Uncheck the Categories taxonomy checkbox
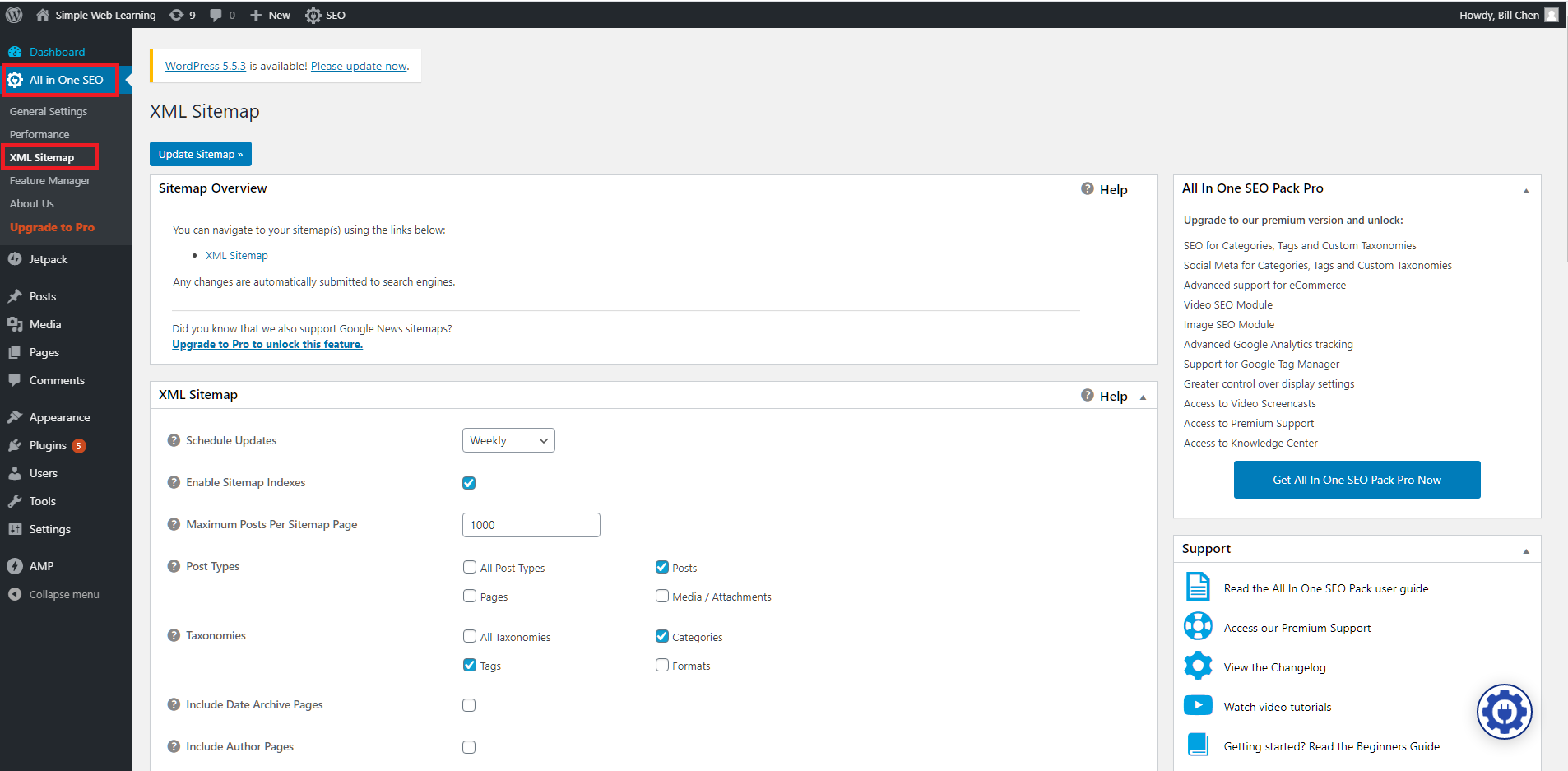The width and height of the screenshot is (1568, 771). pos(662,636)
